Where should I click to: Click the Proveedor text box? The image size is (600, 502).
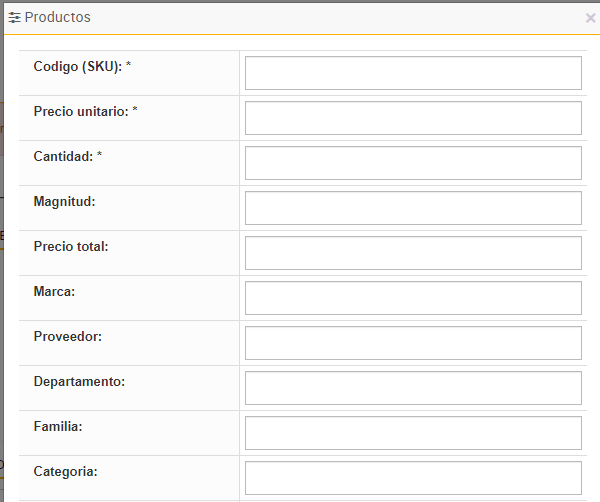[413, 343]
